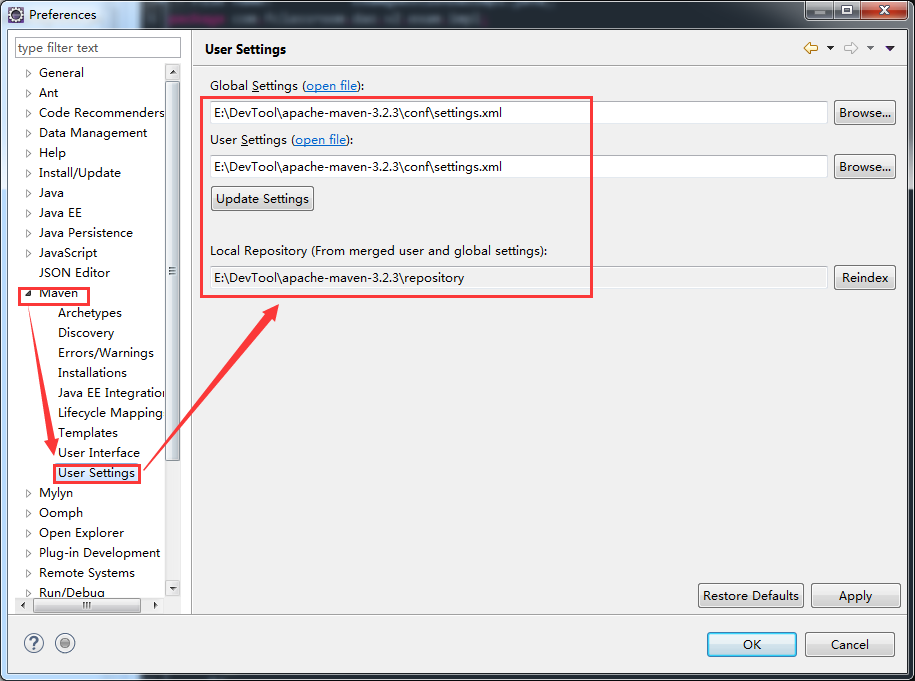Expand the Java Persistence node
This screenshot has height=681, width=915.
(28, 233)
